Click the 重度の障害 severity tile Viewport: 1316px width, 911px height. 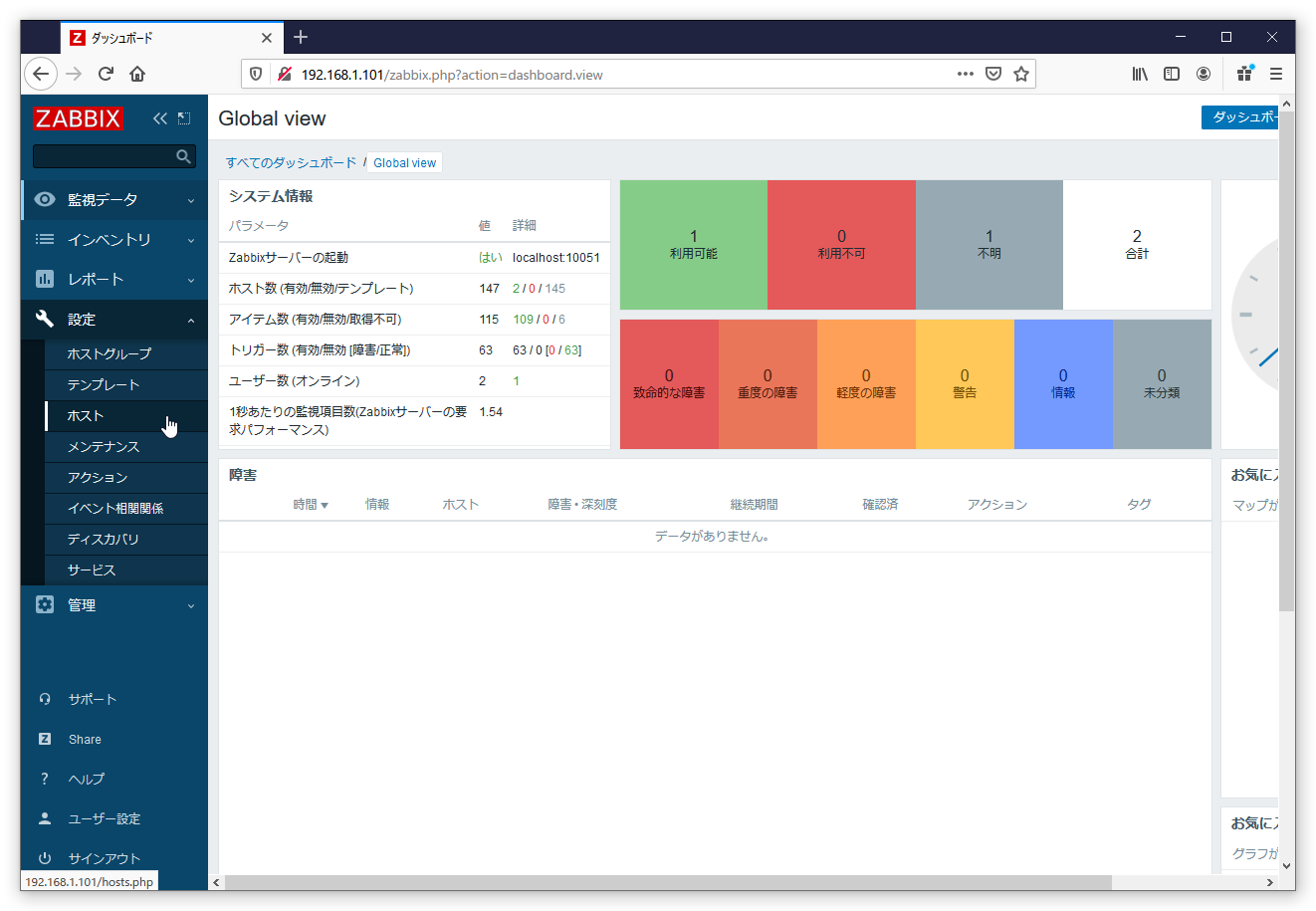(768, 384)
